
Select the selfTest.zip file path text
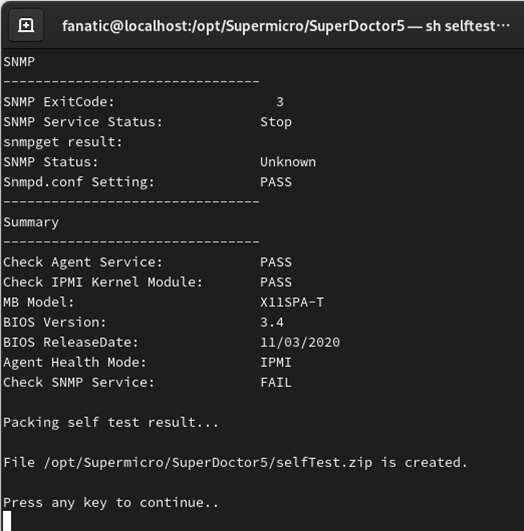208,463
